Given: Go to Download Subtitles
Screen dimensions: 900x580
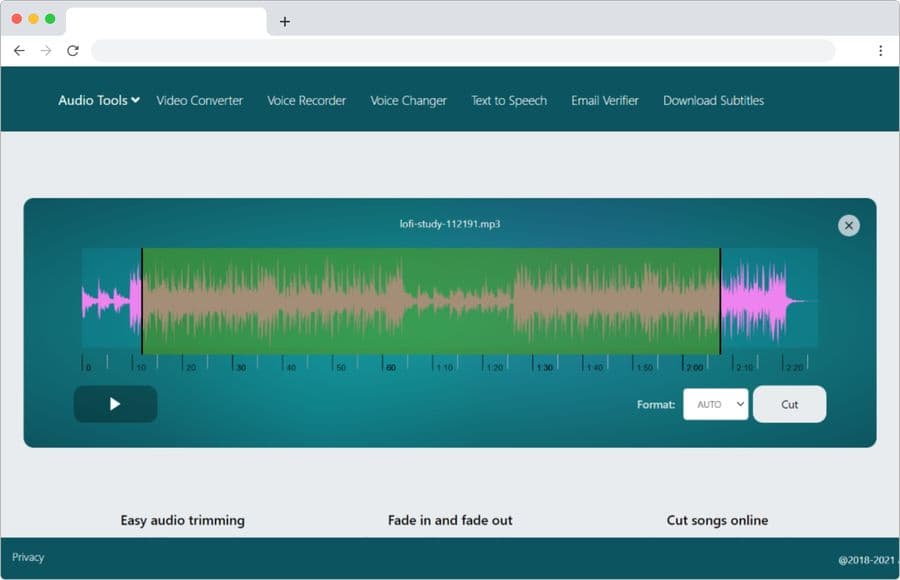Looking at the screenshot, I should (x=713, y=100).
